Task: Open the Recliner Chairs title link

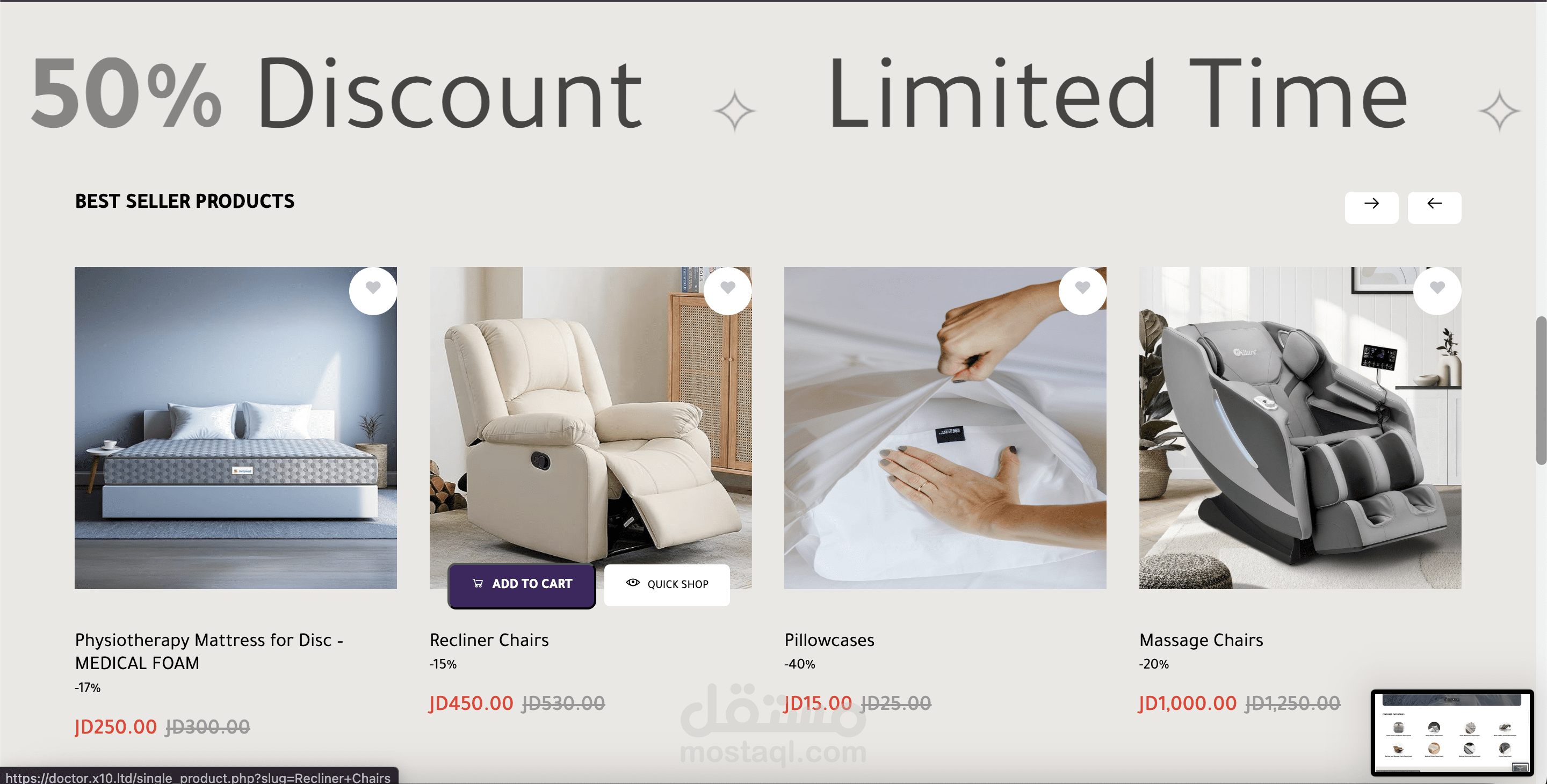Action: click(489, 640)
